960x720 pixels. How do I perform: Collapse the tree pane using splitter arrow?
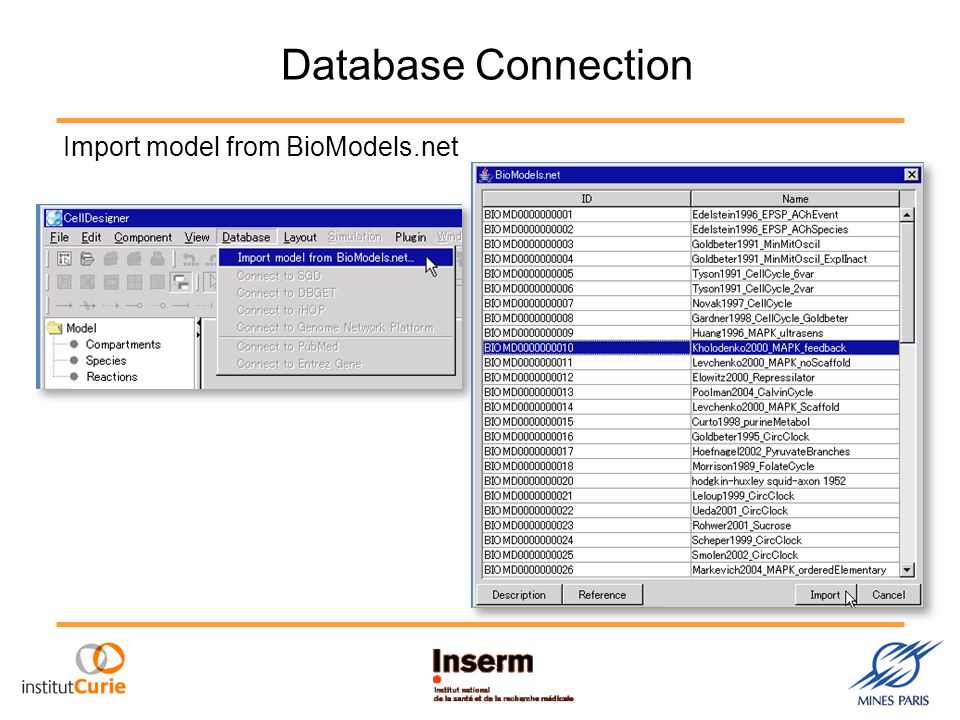(x=198, y=324)
